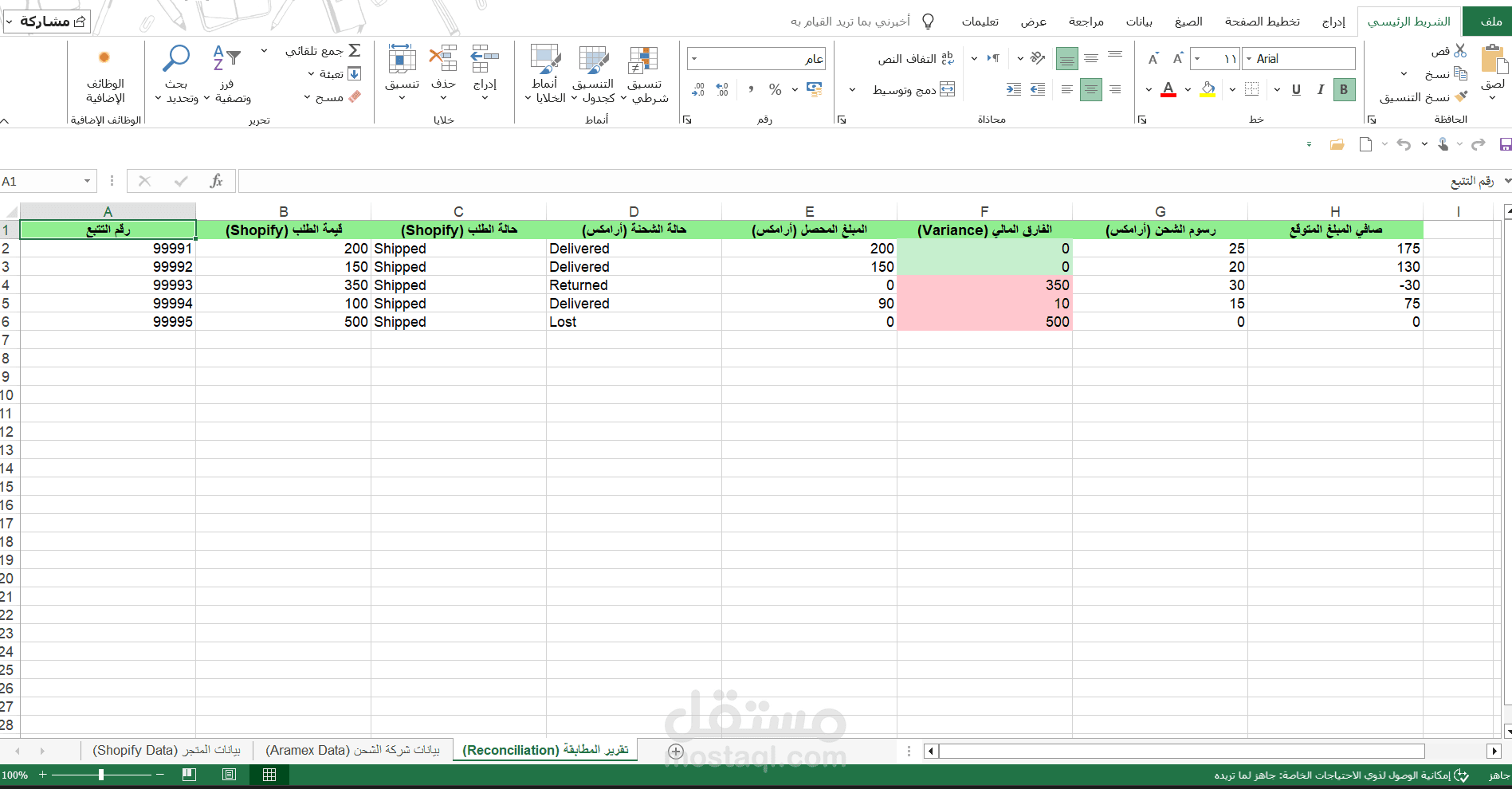Open the font group dialog launcher
This screenshot has width=1512, height=789.
coord(1142,120)
